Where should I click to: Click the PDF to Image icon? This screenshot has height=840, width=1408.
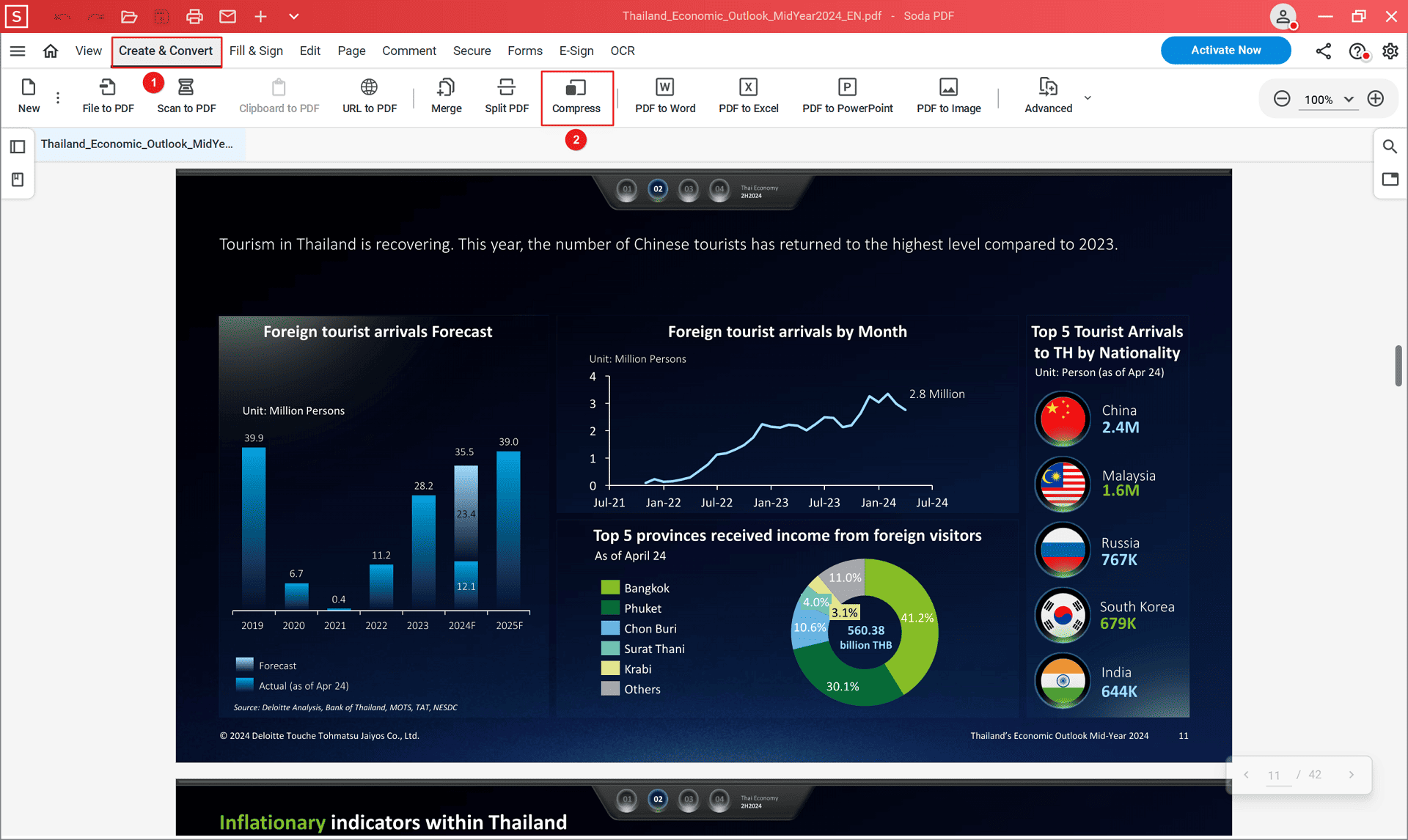pyautogui.click(x=948, y=87)
